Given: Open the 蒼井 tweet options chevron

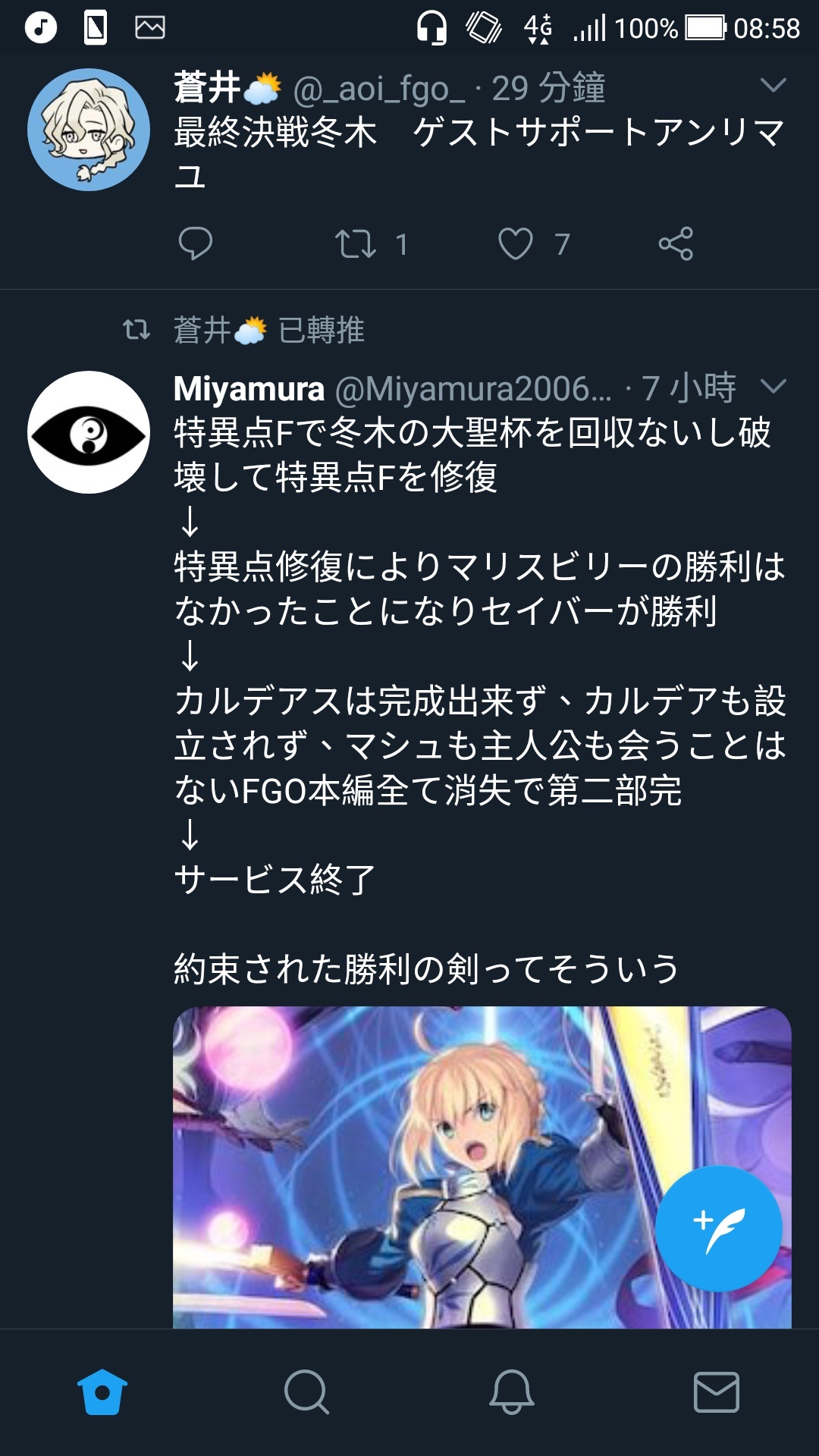Looking at the screenshot, I should (x=773, y=85).
